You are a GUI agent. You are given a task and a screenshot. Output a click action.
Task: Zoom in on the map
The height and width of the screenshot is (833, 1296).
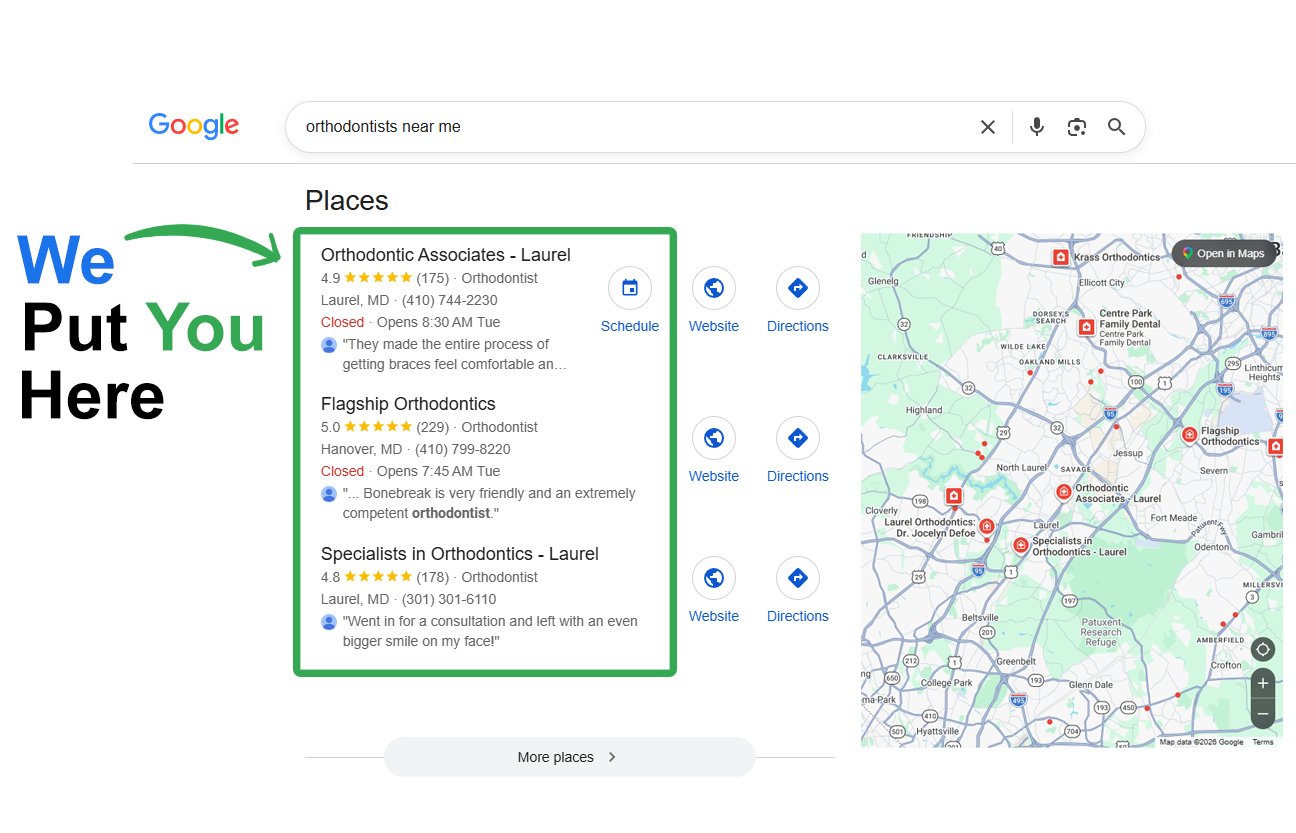1263,684
